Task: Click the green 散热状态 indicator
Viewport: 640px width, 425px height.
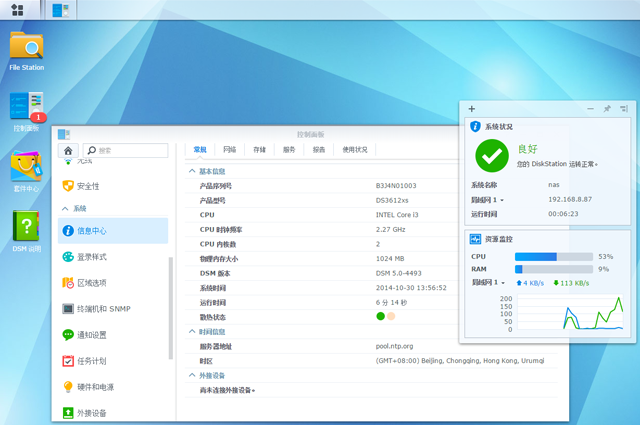Action: (x=380, y=316)
